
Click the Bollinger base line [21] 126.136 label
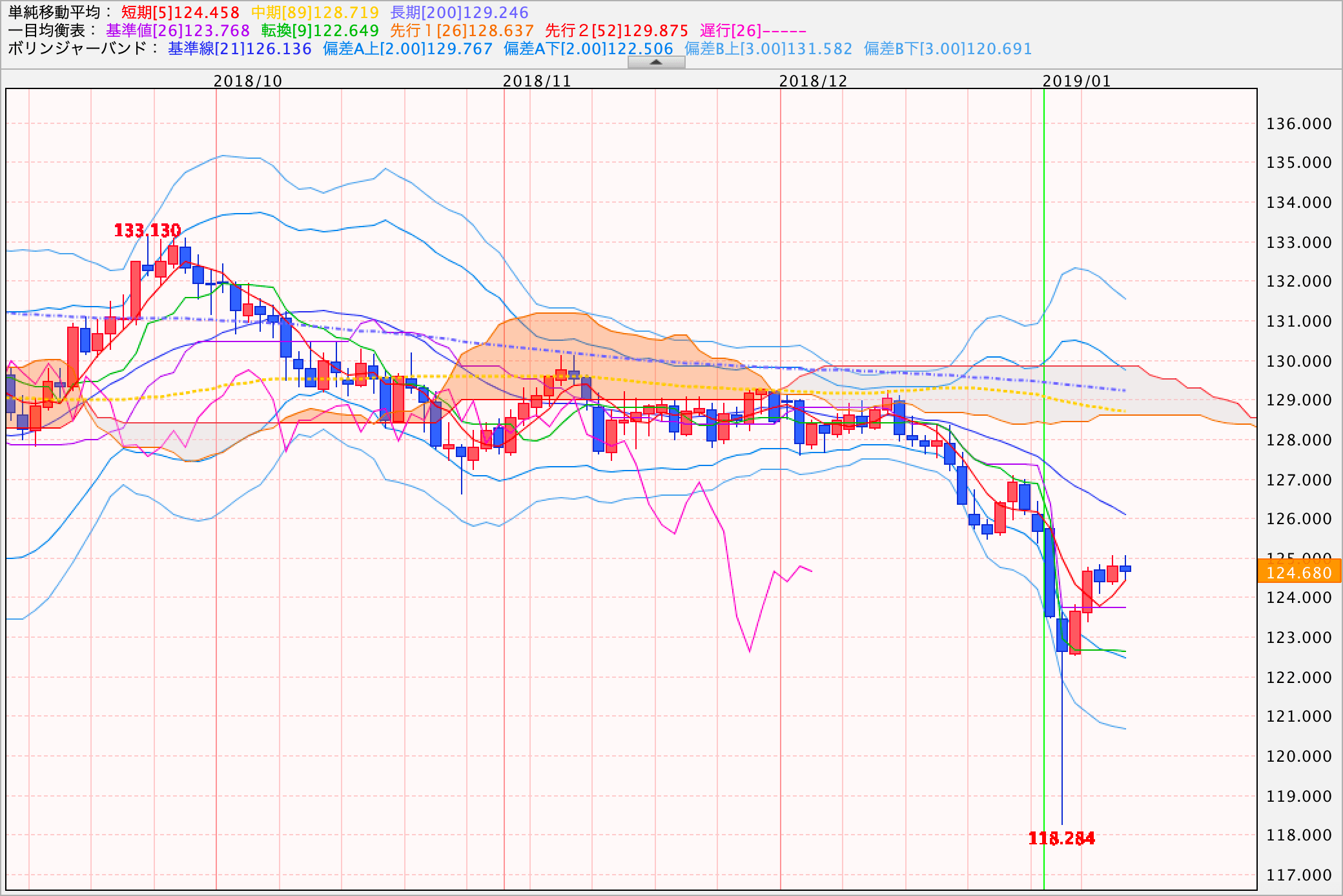pos(240,49)
